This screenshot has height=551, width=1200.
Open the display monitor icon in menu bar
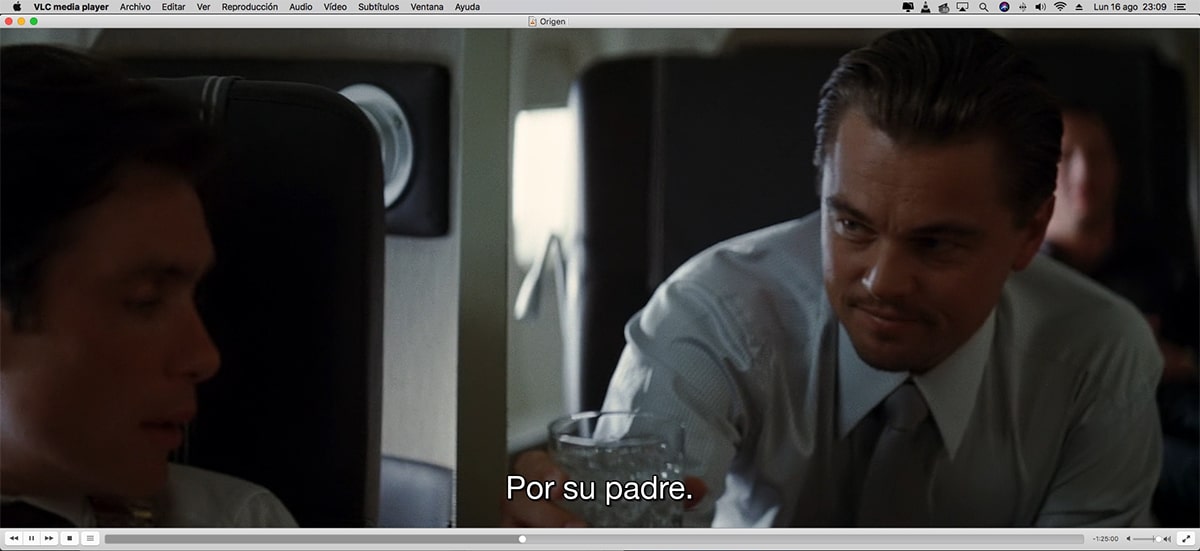pyautogui.click(x=908, y=6)
